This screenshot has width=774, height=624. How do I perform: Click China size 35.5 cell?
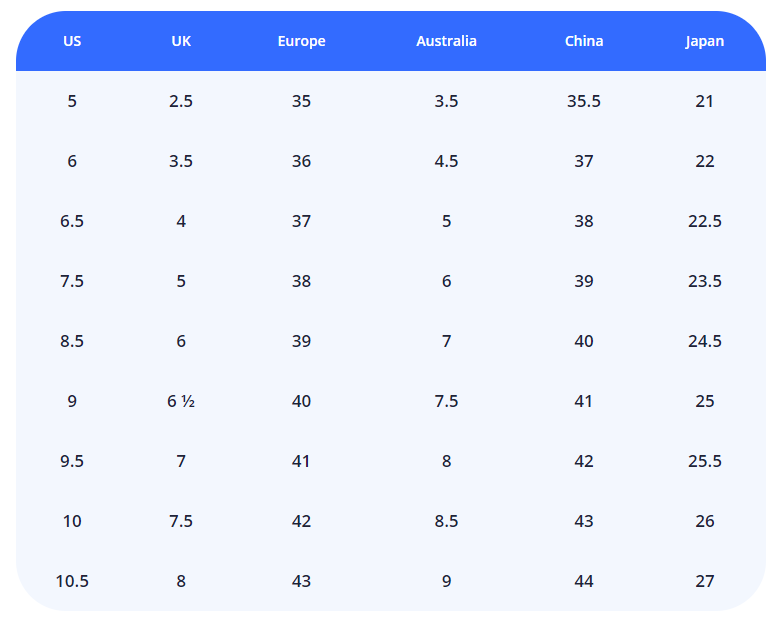point(584,101)
